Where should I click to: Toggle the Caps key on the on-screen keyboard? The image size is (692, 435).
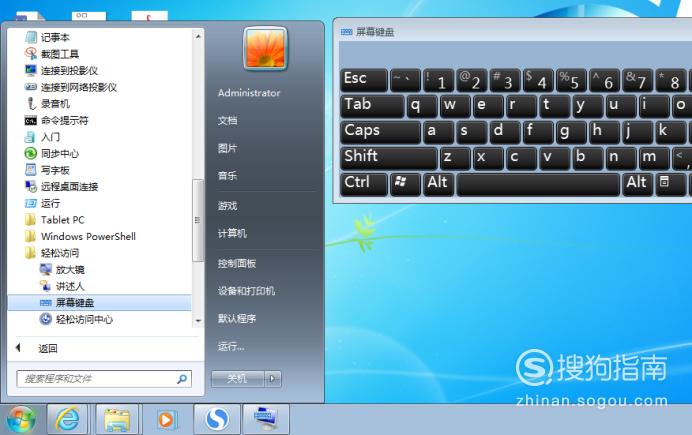380,132
